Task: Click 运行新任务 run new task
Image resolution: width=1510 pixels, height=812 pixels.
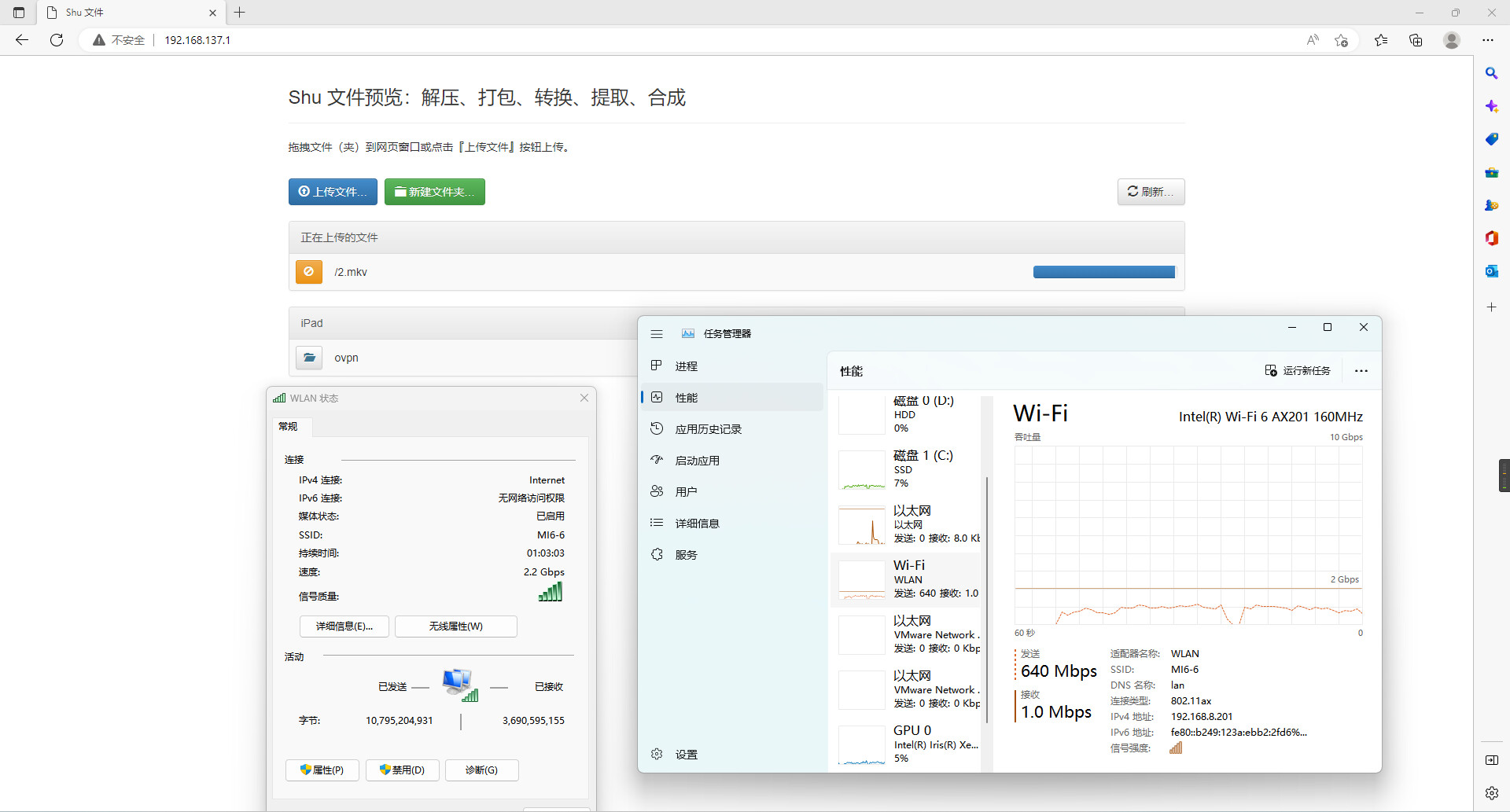Action: click(x=1298, y=371)
